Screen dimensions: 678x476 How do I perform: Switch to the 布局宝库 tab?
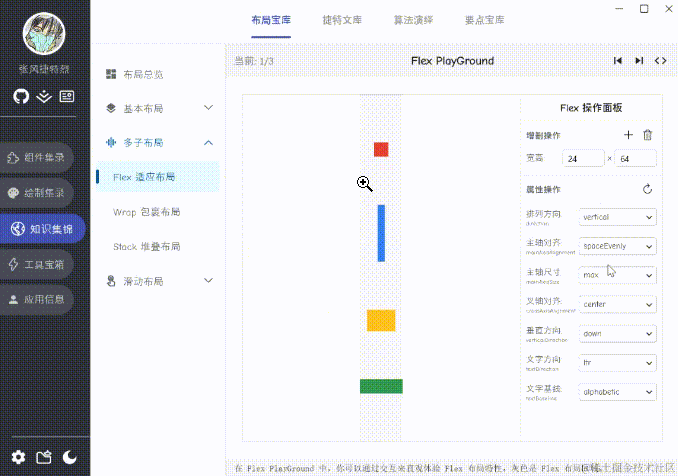click(x=271, y=20)
